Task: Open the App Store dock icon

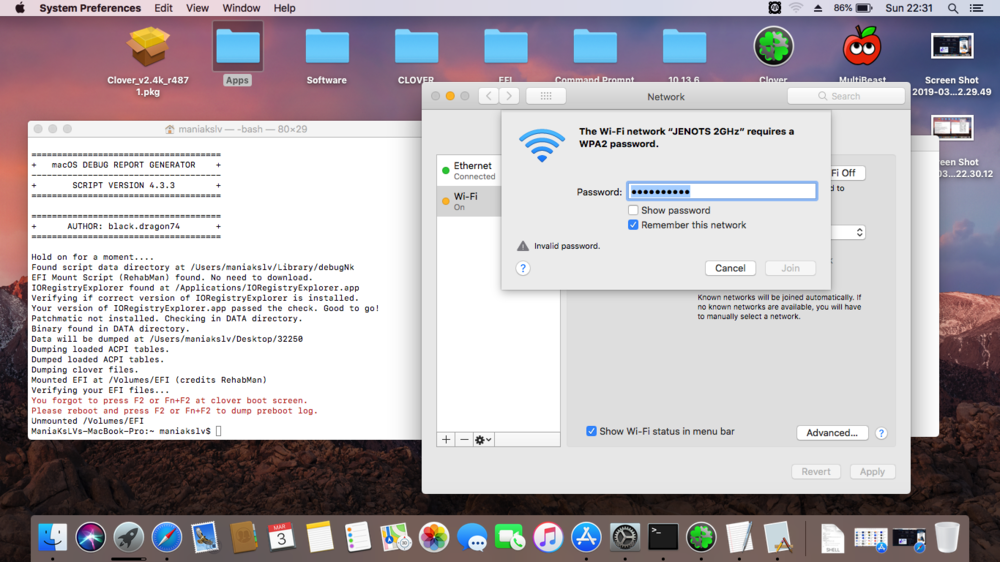Action: pos(586,537)
